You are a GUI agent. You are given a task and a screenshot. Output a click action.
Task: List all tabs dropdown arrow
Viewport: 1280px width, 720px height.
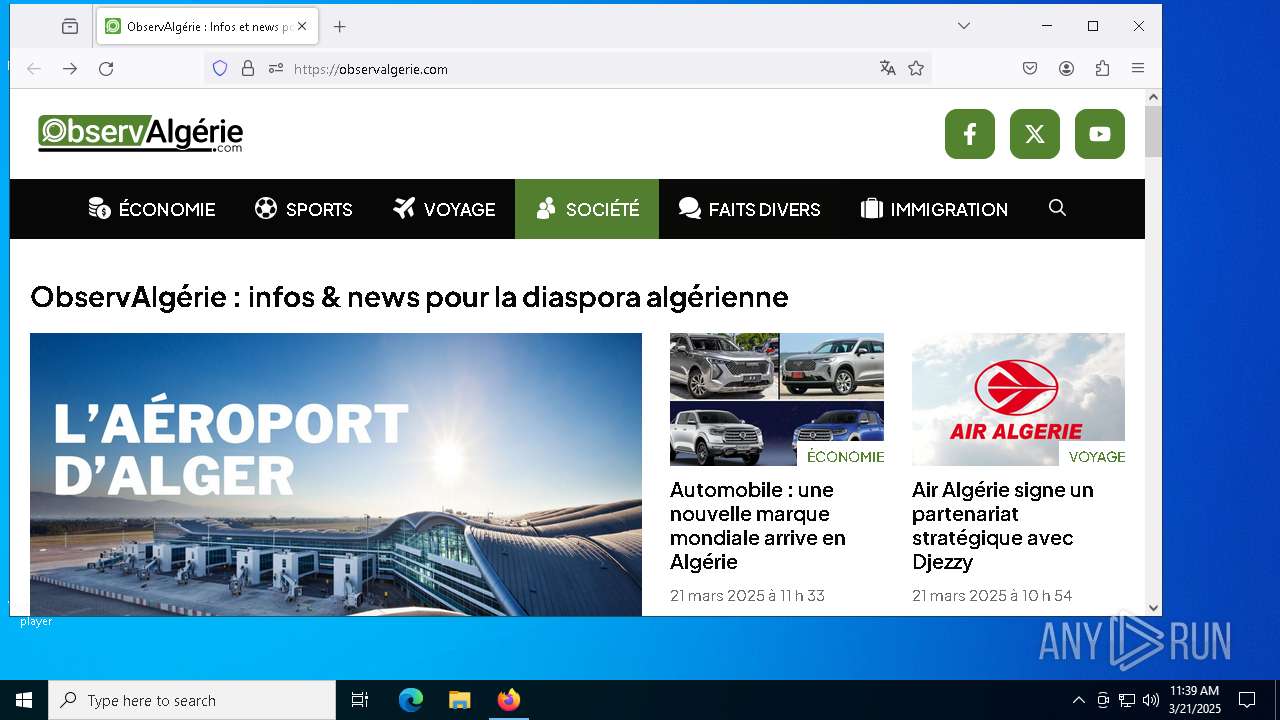[x=964, y=26]
